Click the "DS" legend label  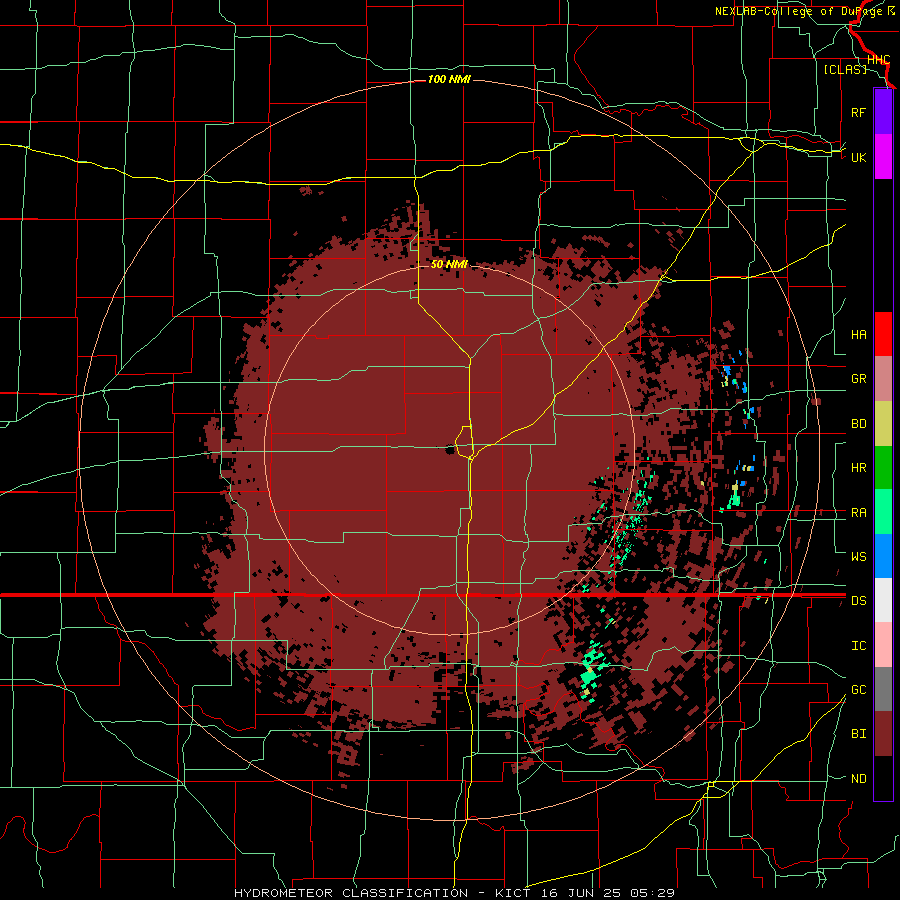[858, 601]
